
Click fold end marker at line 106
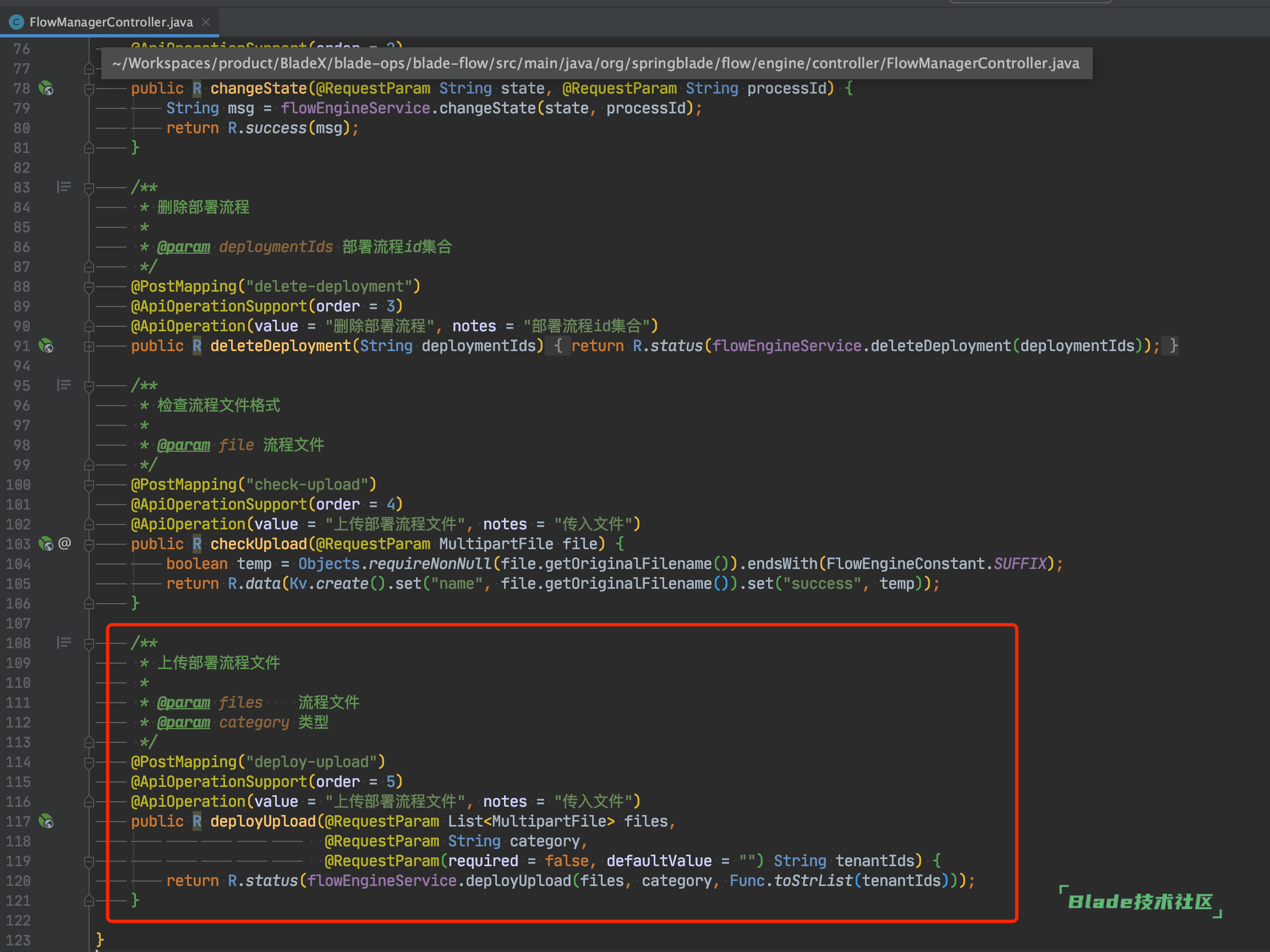89,604
